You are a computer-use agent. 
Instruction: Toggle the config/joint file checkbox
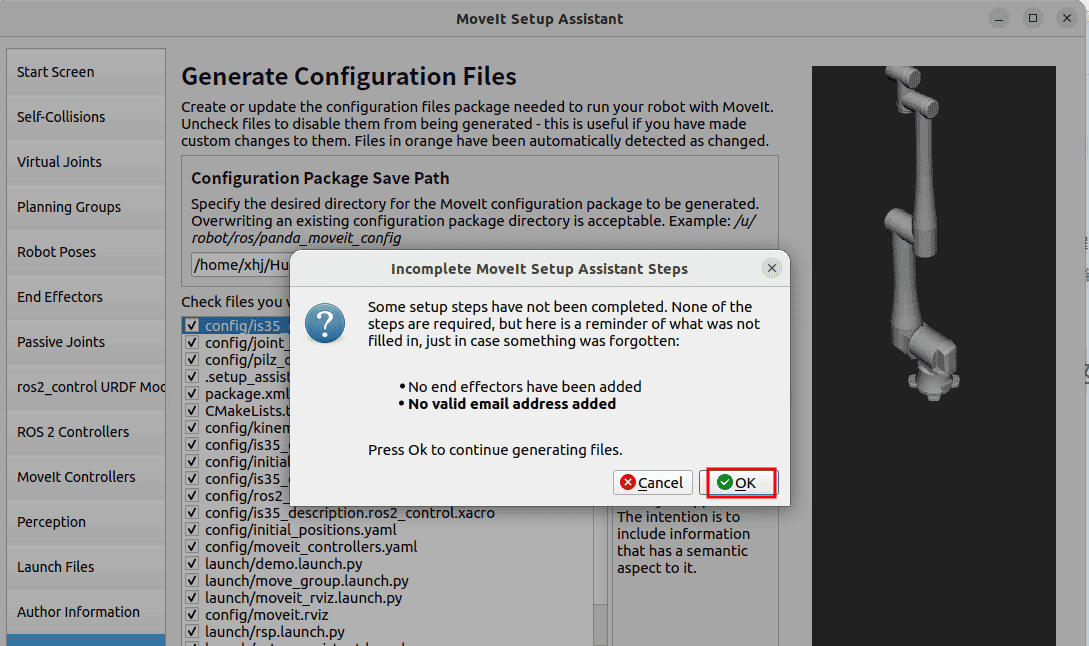pyautogui.click(x=192, y=342)
